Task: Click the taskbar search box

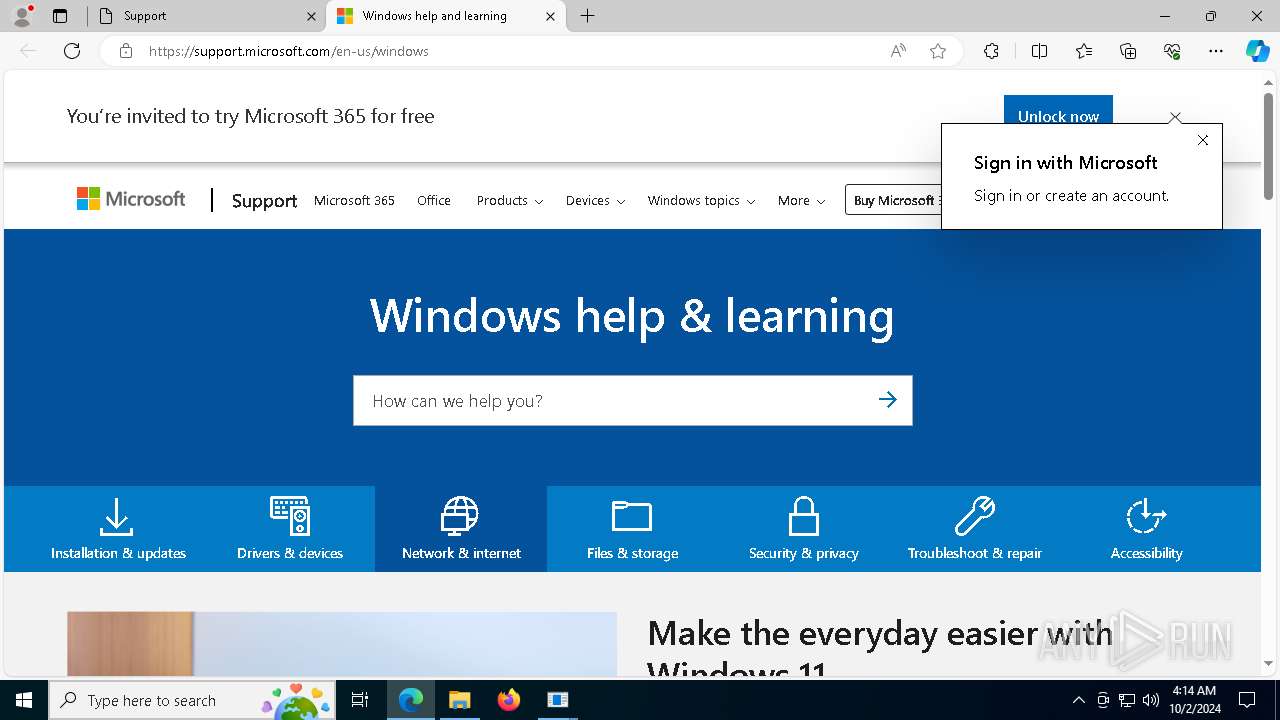Action: coord(192,700)
